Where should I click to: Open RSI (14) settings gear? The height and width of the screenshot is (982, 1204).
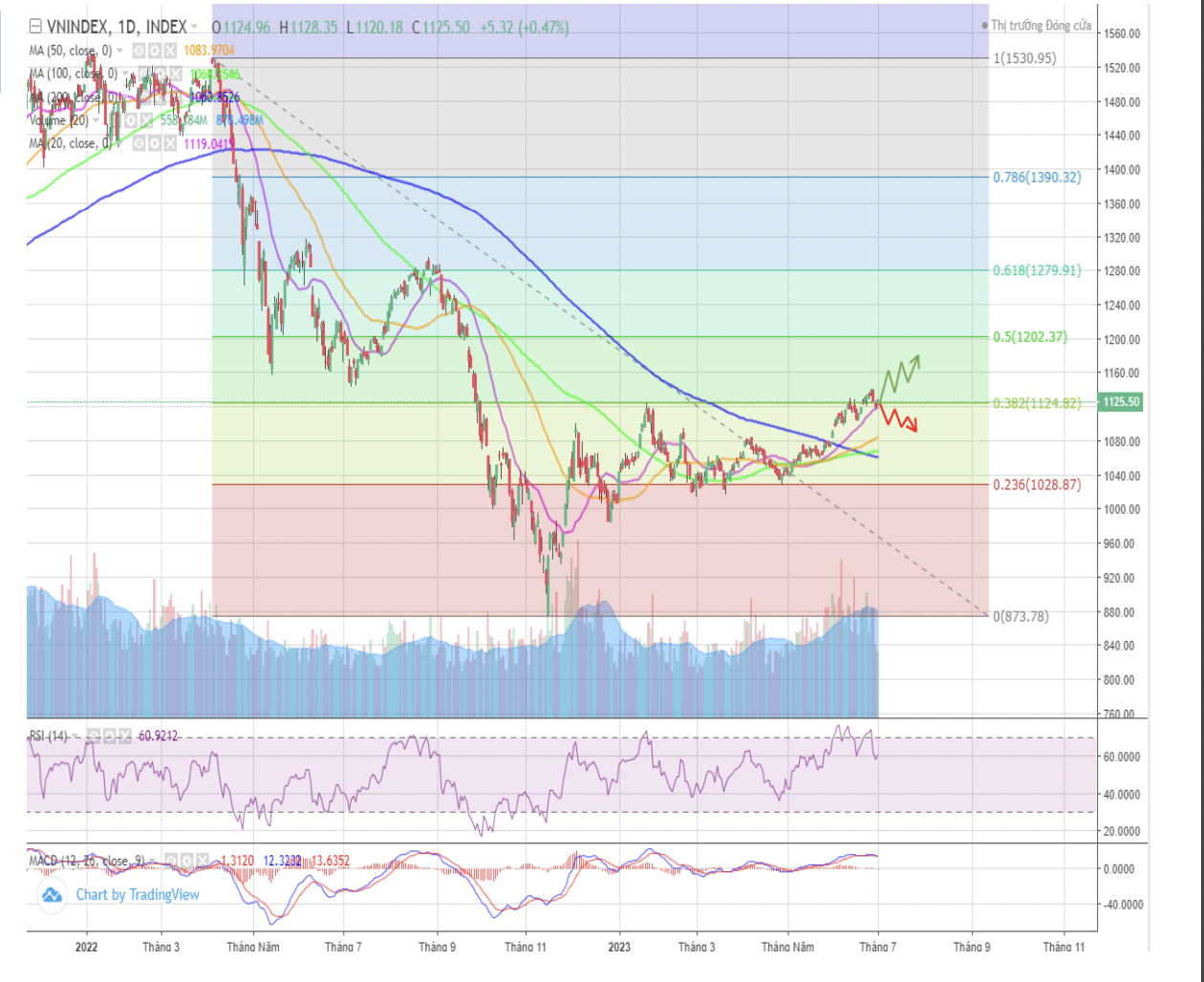tap(110, 736)
